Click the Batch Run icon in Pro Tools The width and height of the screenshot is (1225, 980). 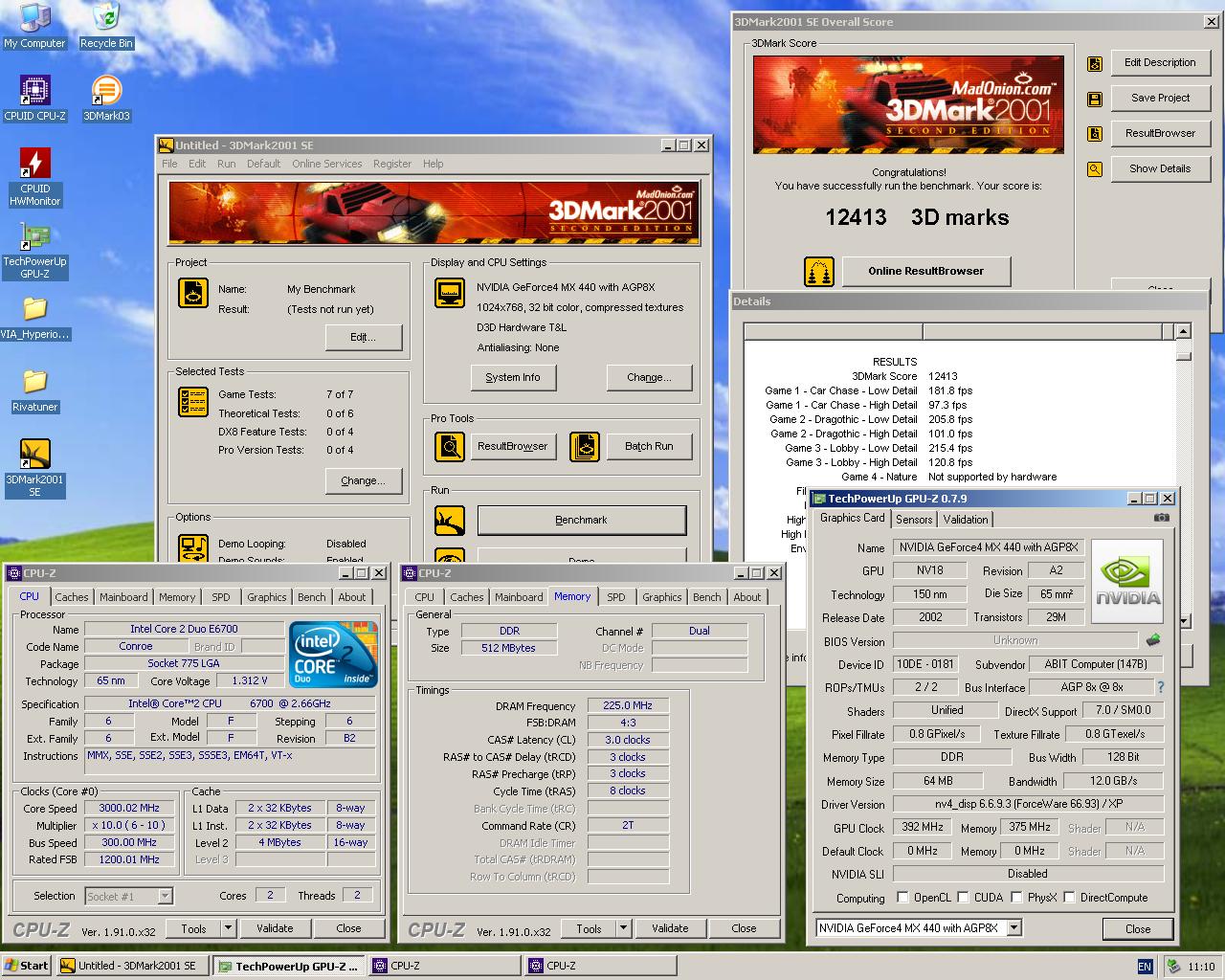coord(585,446)
